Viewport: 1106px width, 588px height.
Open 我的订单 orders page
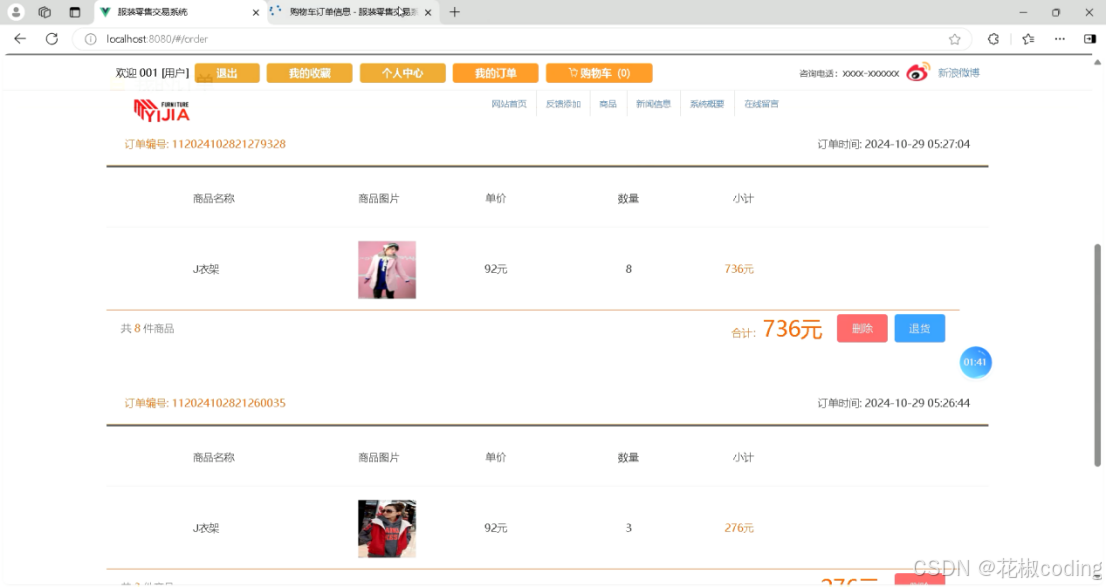496,73
